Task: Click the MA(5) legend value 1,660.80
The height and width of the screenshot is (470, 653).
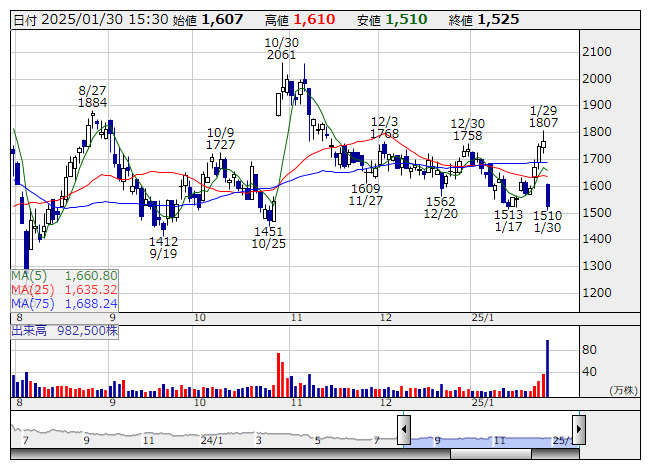Action: pyautogui.click(x=91, y=276)
